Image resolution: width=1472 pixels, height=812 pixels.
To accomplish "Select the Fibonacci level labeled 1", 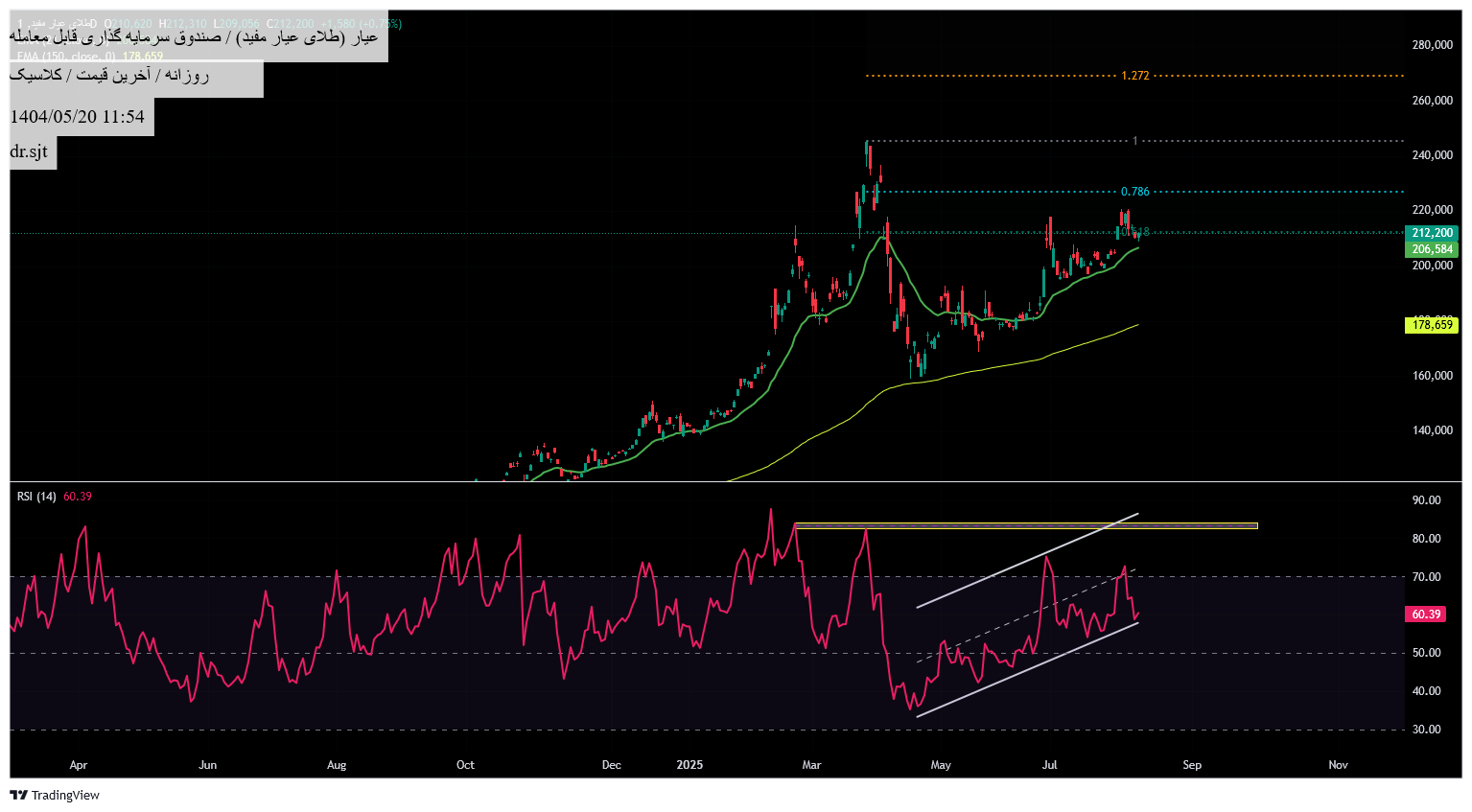I will pyautogui.click(x=1134, y=141).
